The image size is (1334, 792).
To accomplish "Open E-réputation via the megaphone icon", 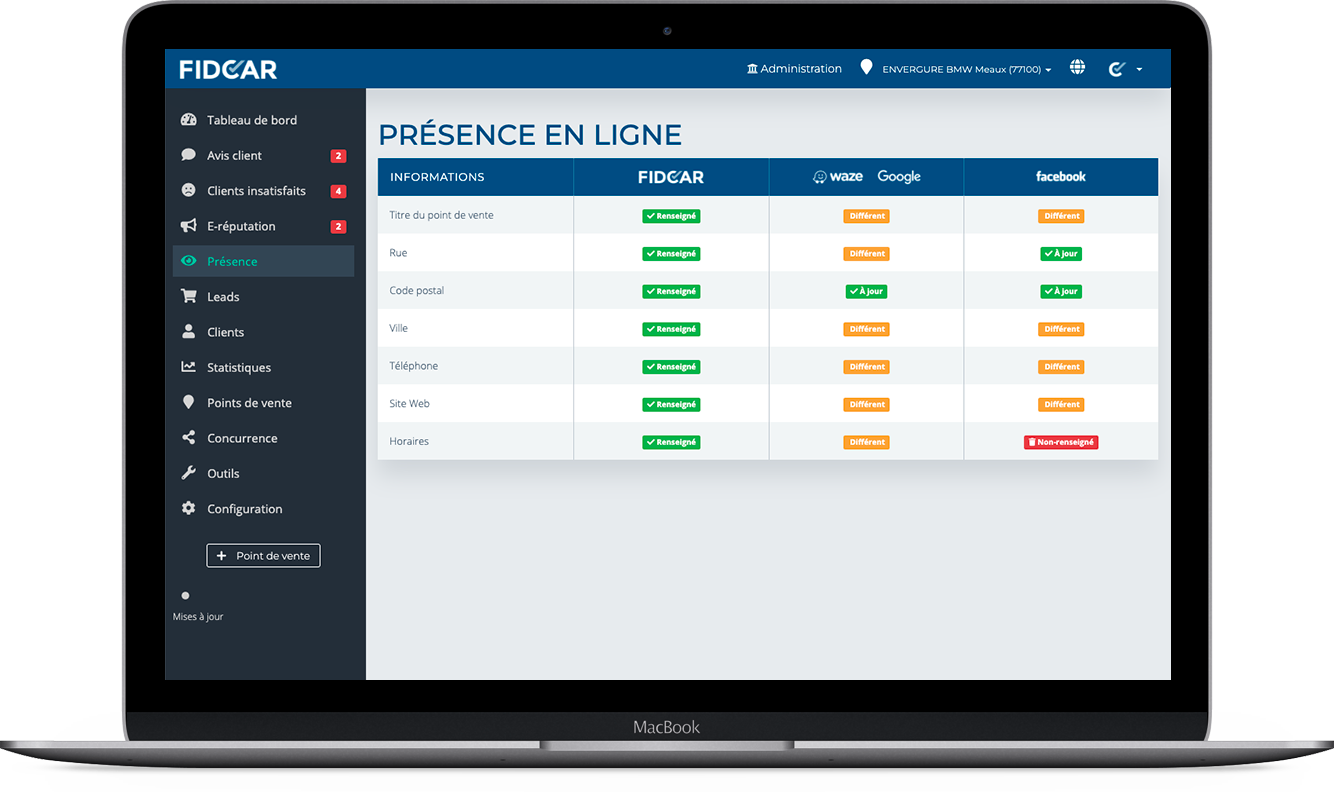I will 189,226.
